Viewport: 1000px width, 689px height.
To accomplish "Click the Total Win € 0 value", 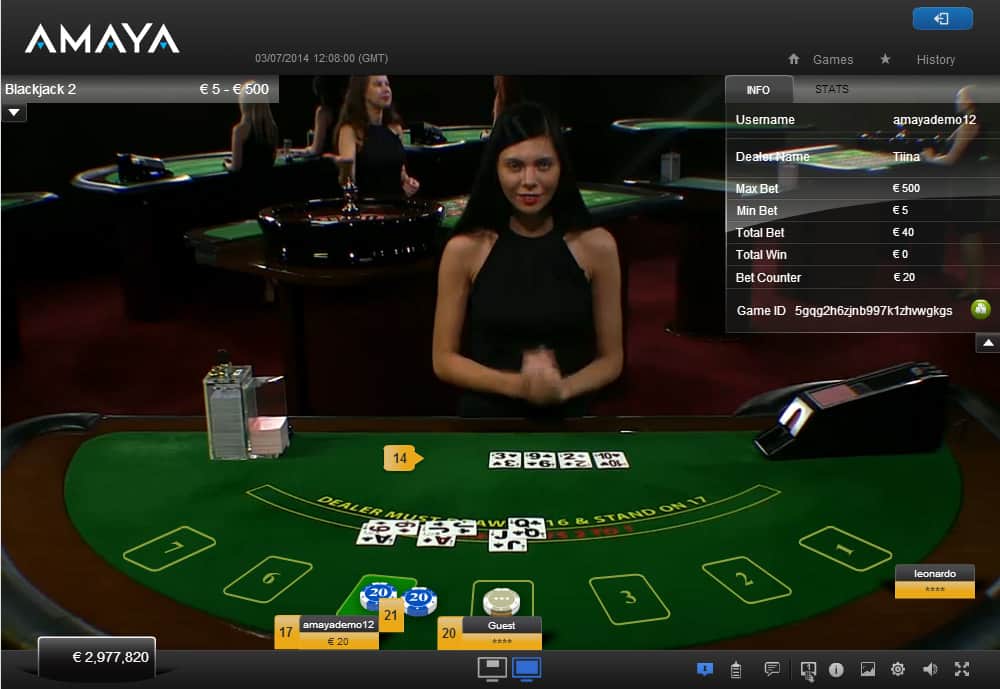I will point(900,254).
